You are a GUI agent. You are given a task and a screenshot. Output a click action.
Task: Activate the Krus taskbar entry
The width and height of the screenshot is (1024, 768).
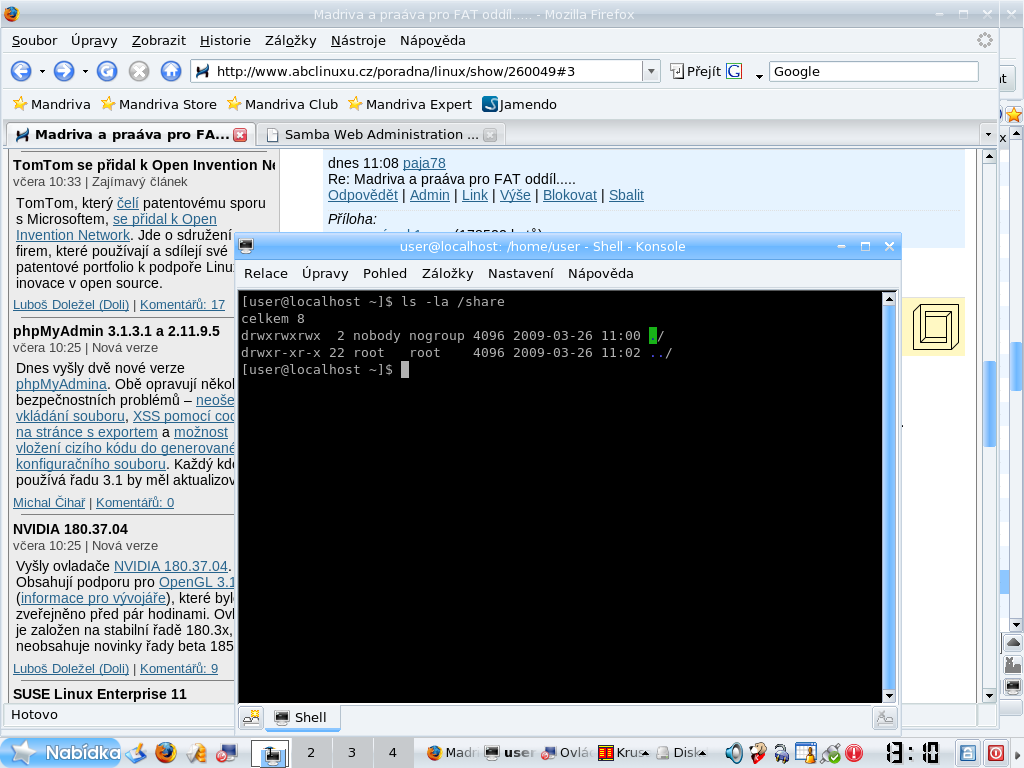pyautogui.click(x=624, y=752)
